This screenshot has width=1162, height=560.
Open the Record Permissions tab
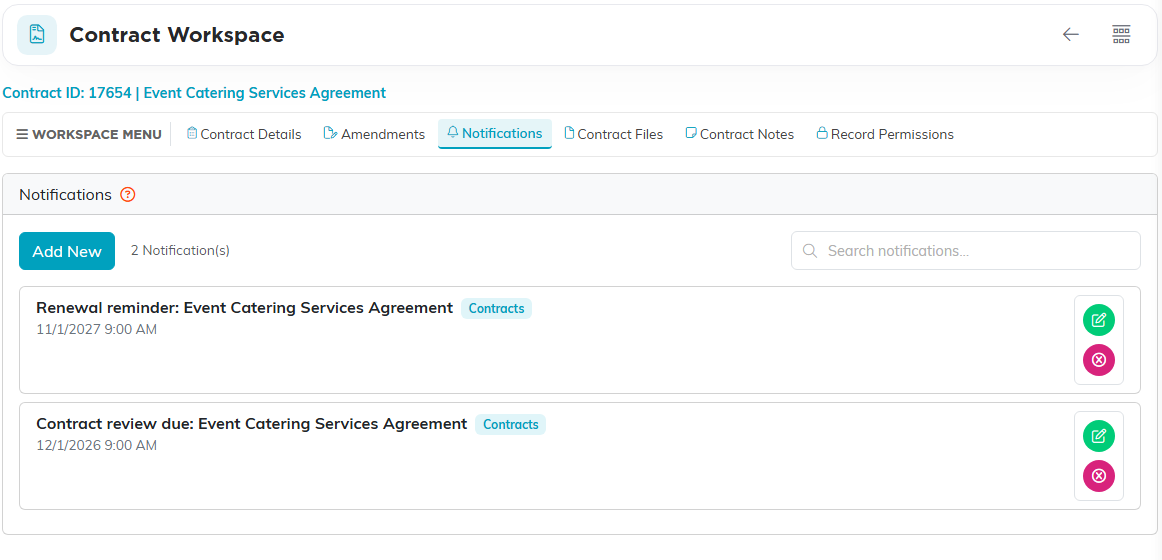tap(885, 134)
